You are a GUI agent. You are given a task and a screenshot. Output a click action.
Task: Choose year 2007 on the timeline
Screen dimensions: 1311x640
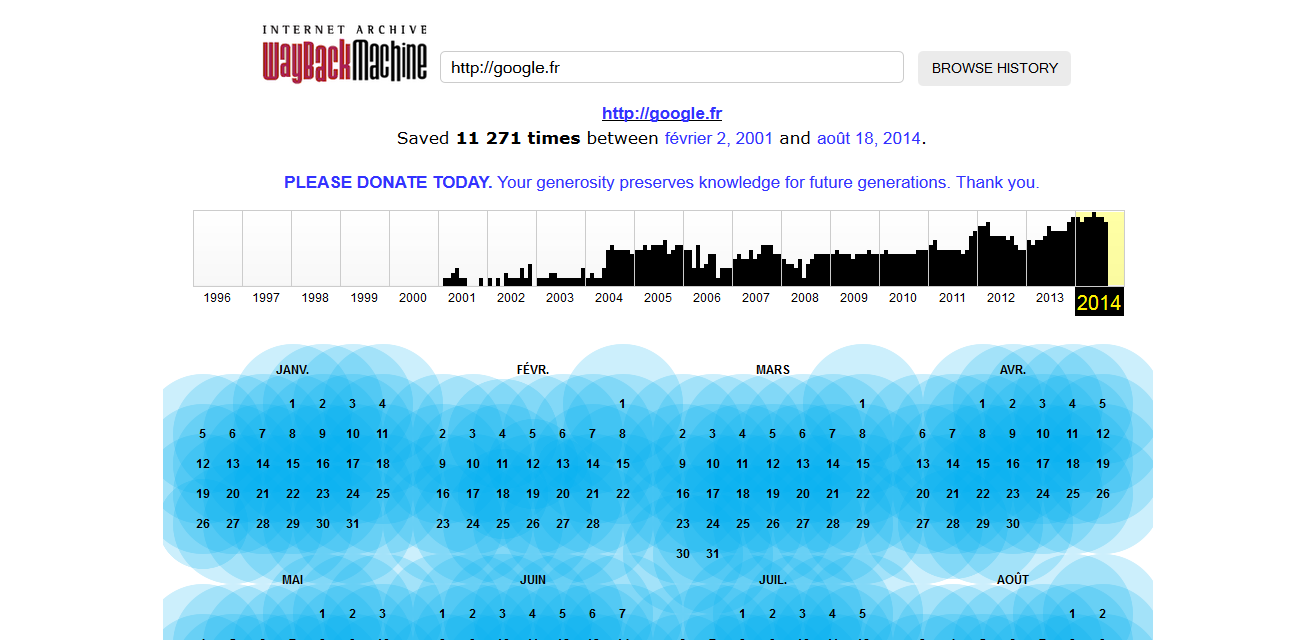pyautogui.click(x=756, y=297)
